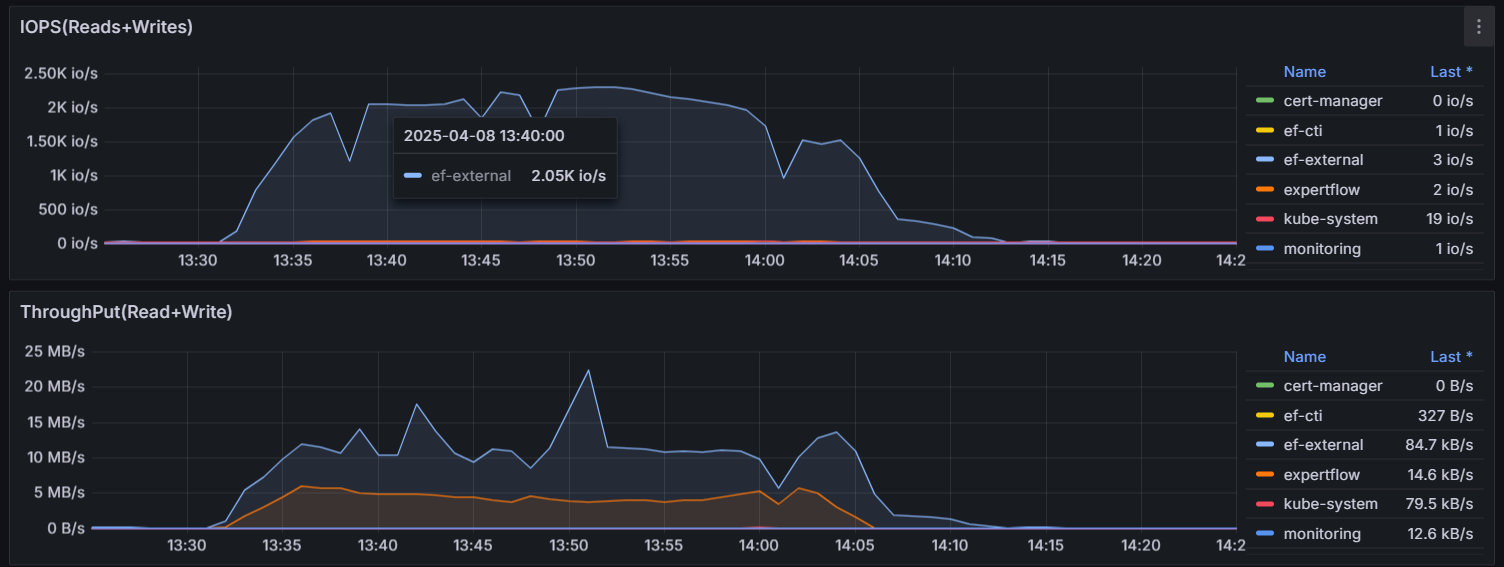Toggle expertflow series name in IOPS legend
The width and height of the screenshot is (1504, 567).
coord(1321,190)
